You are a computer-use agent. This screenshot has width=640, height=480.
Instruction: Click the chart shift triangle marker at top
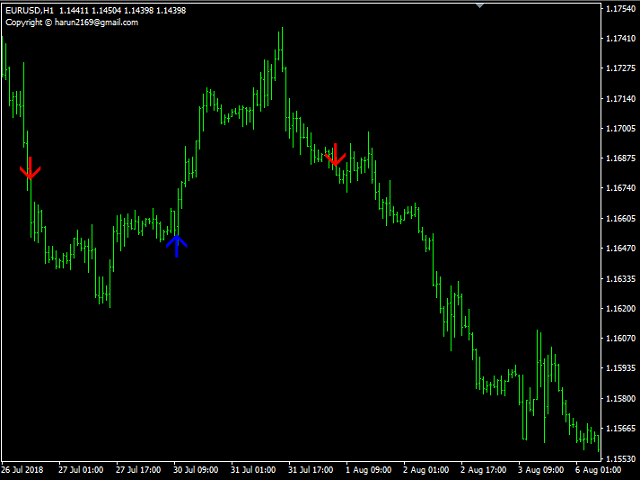point(480,5)
